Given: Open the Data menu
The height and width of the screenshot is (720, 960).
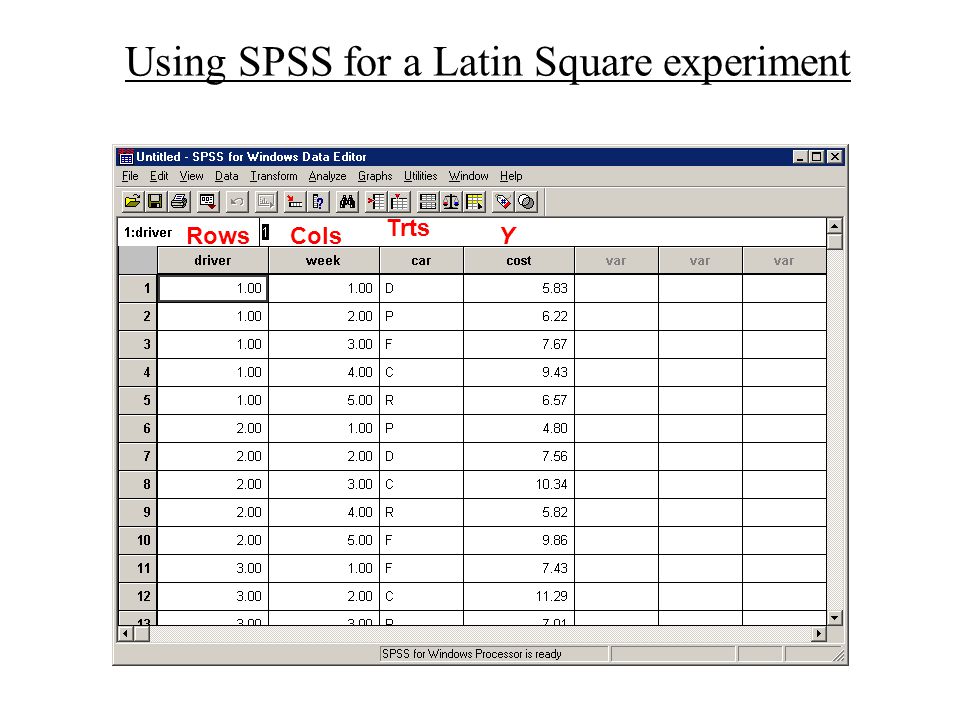Looking at the screenshot, I should (x=227, y=176).
